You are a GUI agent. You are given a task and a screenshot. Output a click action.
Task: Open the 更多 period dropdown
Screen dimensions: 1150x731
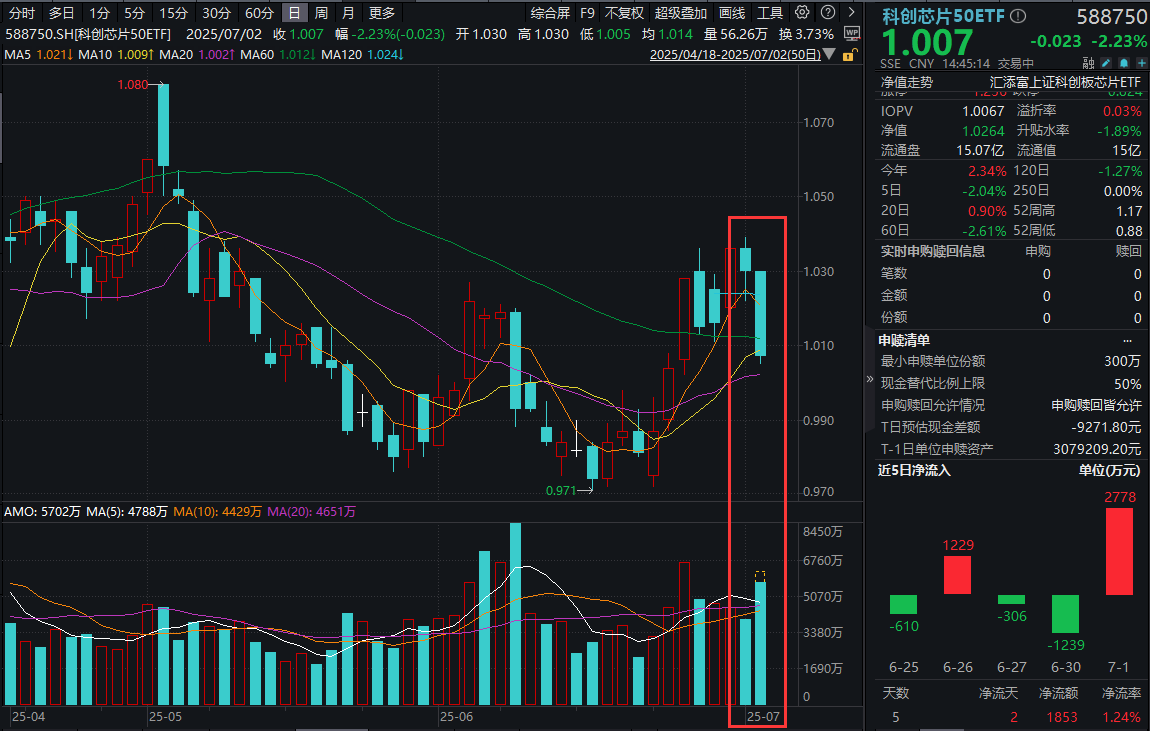click(x=383, y=13)
